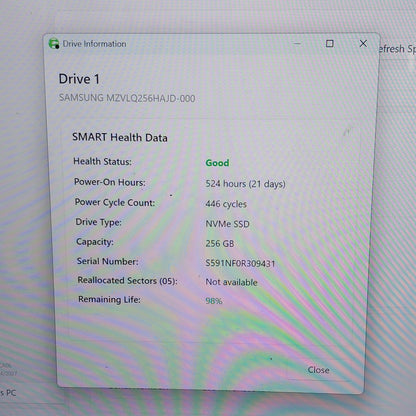This screenshot has width=416, height=416.
Task: Click the Drive 1 heading
Action: click(x=79, y=79)
